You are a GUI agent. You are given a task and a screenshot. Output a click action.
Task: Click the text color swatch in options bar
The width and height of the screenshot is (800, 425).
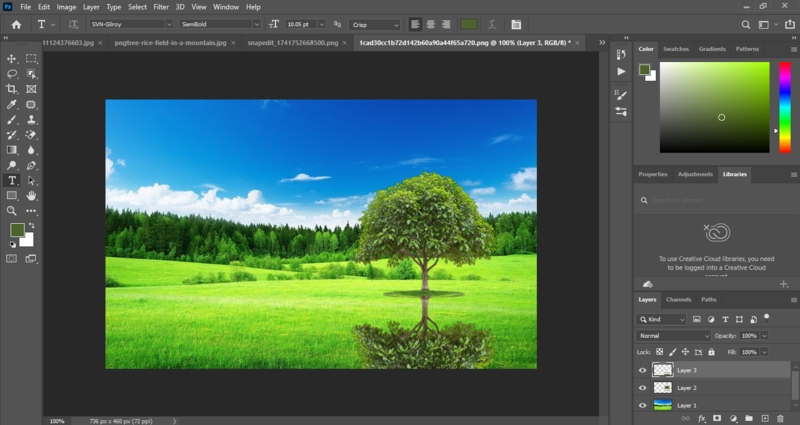[x=469, y=24]
